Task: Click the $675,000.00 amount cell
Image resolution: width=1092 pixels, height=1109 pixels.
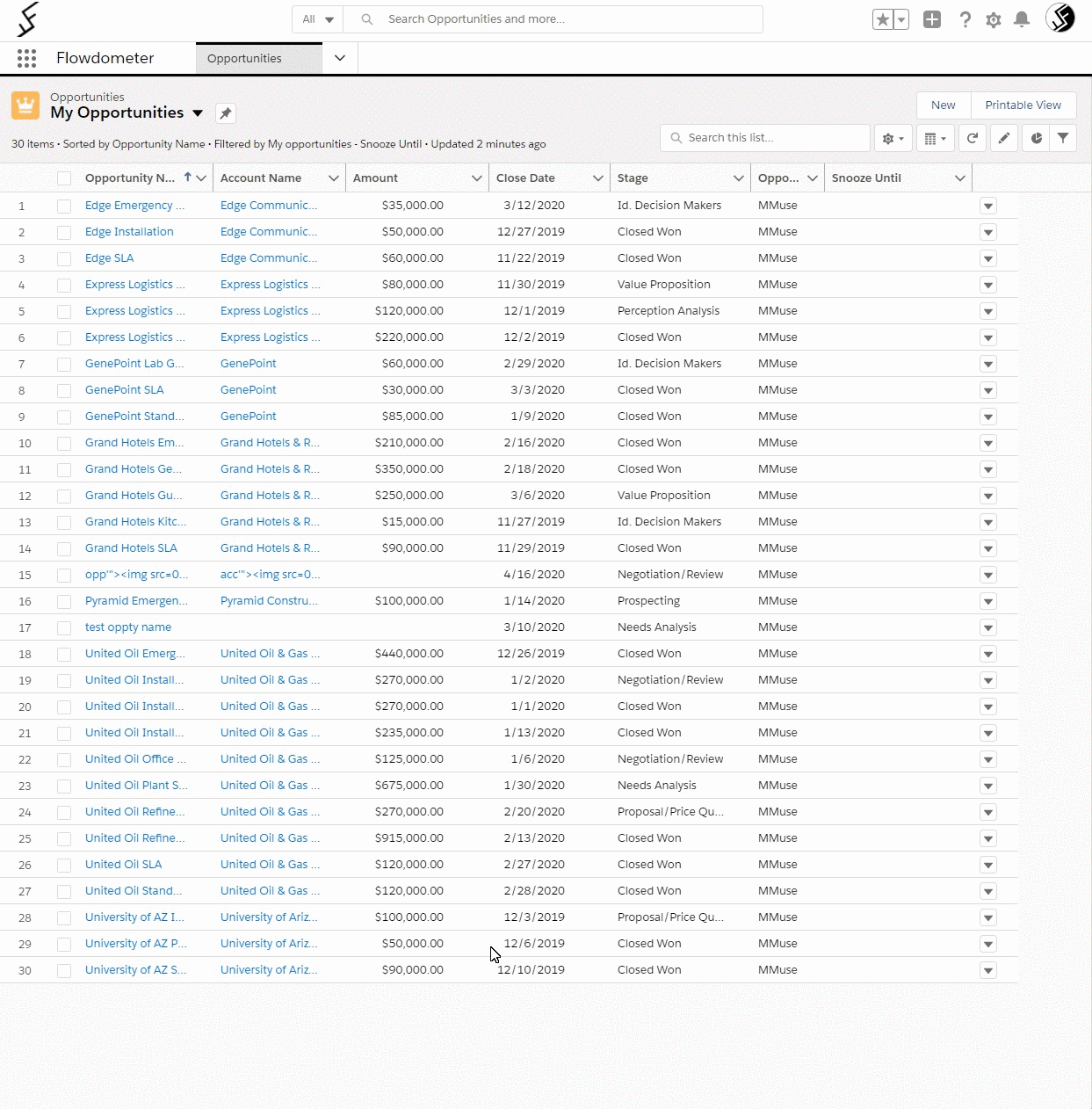Action: (409, 786)
